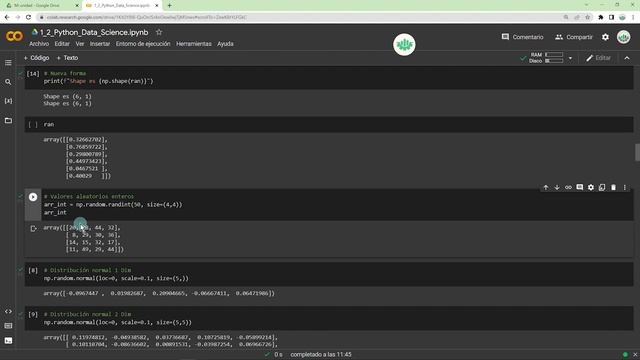Rename the notebook title 1_2_Python_Data_Science.ipynb

point(94,32)
